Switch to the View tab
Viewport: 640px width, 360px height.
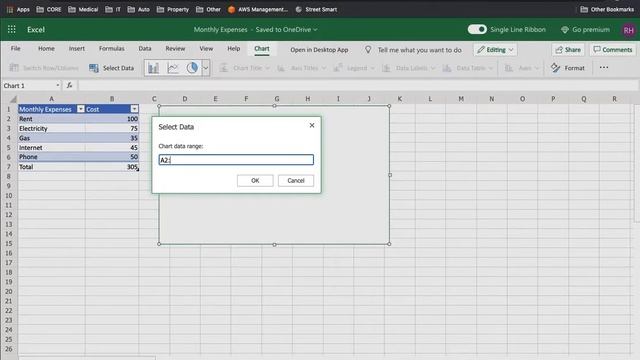[206, 49]
